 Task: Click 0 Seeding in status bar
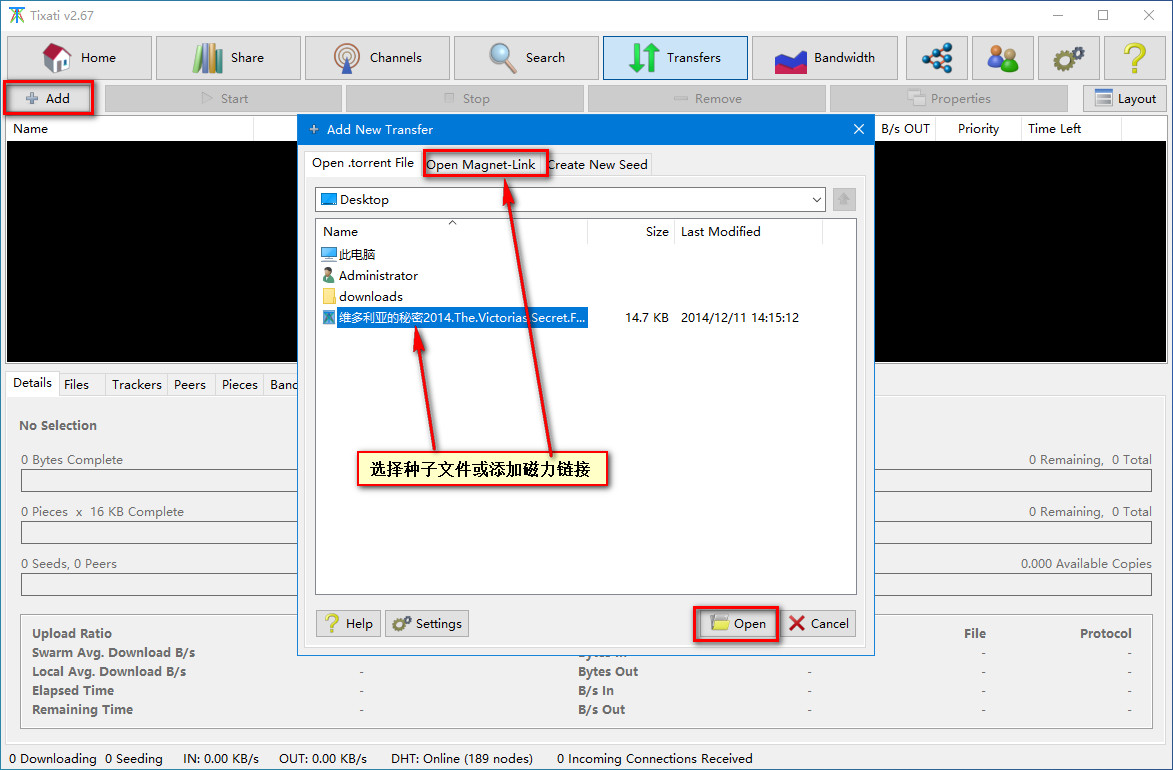133,759
